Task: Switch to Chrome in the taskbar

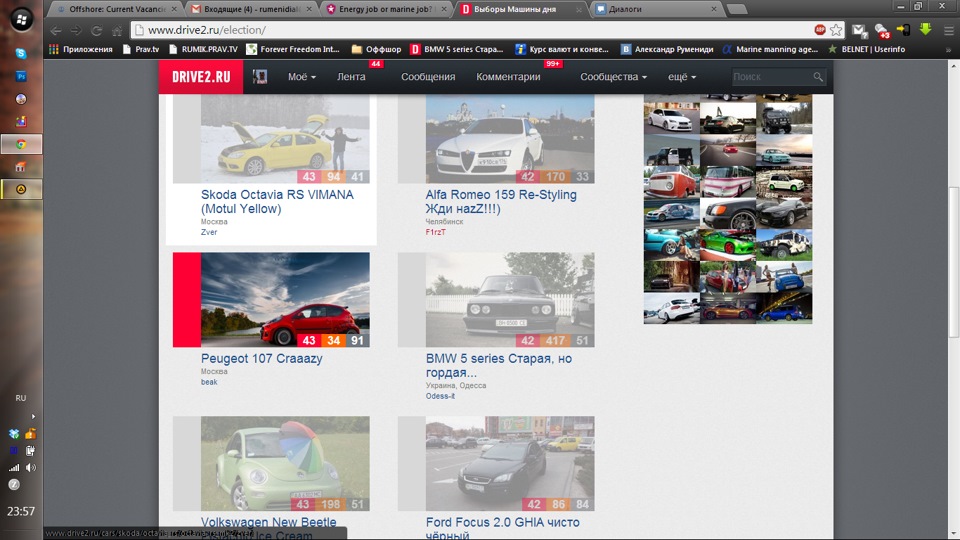Action: (21, 144)
